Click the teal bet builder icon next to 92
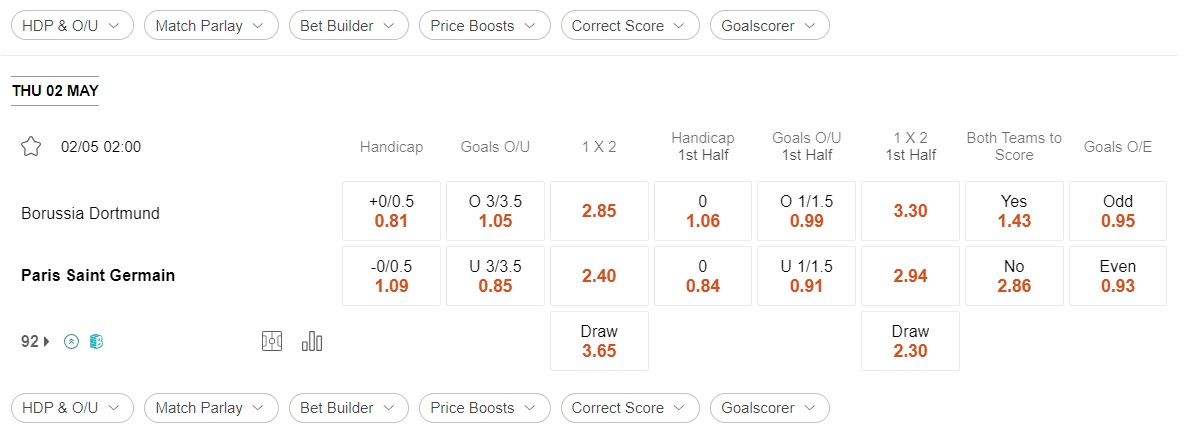This screenshot has height=437, width=1186. (96, 342)
